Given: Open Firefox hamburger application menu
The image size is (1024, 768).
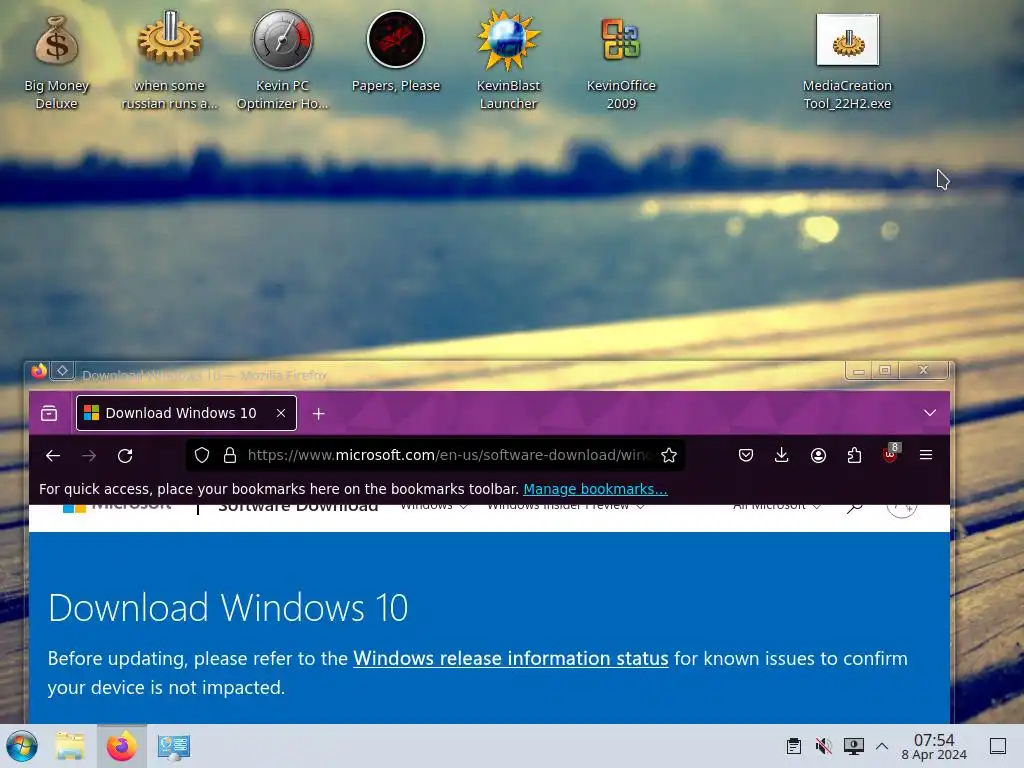Looking at the screenshot, I should [925, 455].
